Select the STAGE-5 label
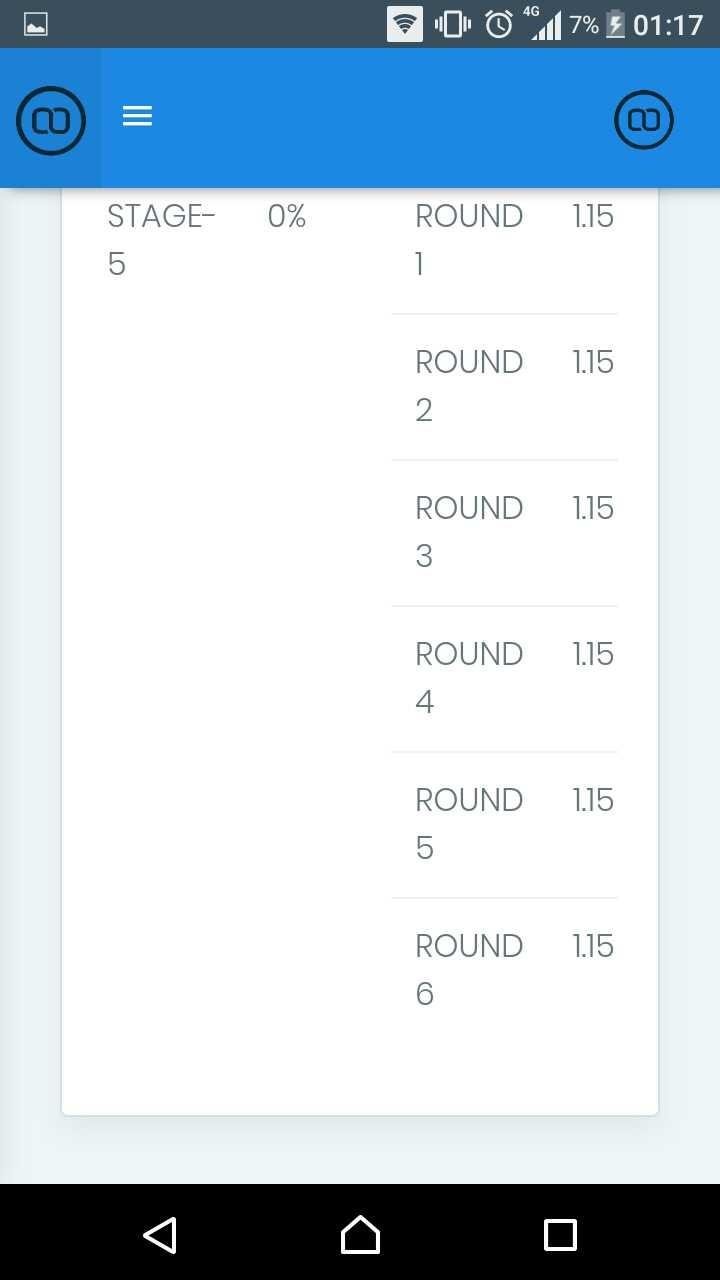This screenshot has height=1280, width=720. coord(161,240)
